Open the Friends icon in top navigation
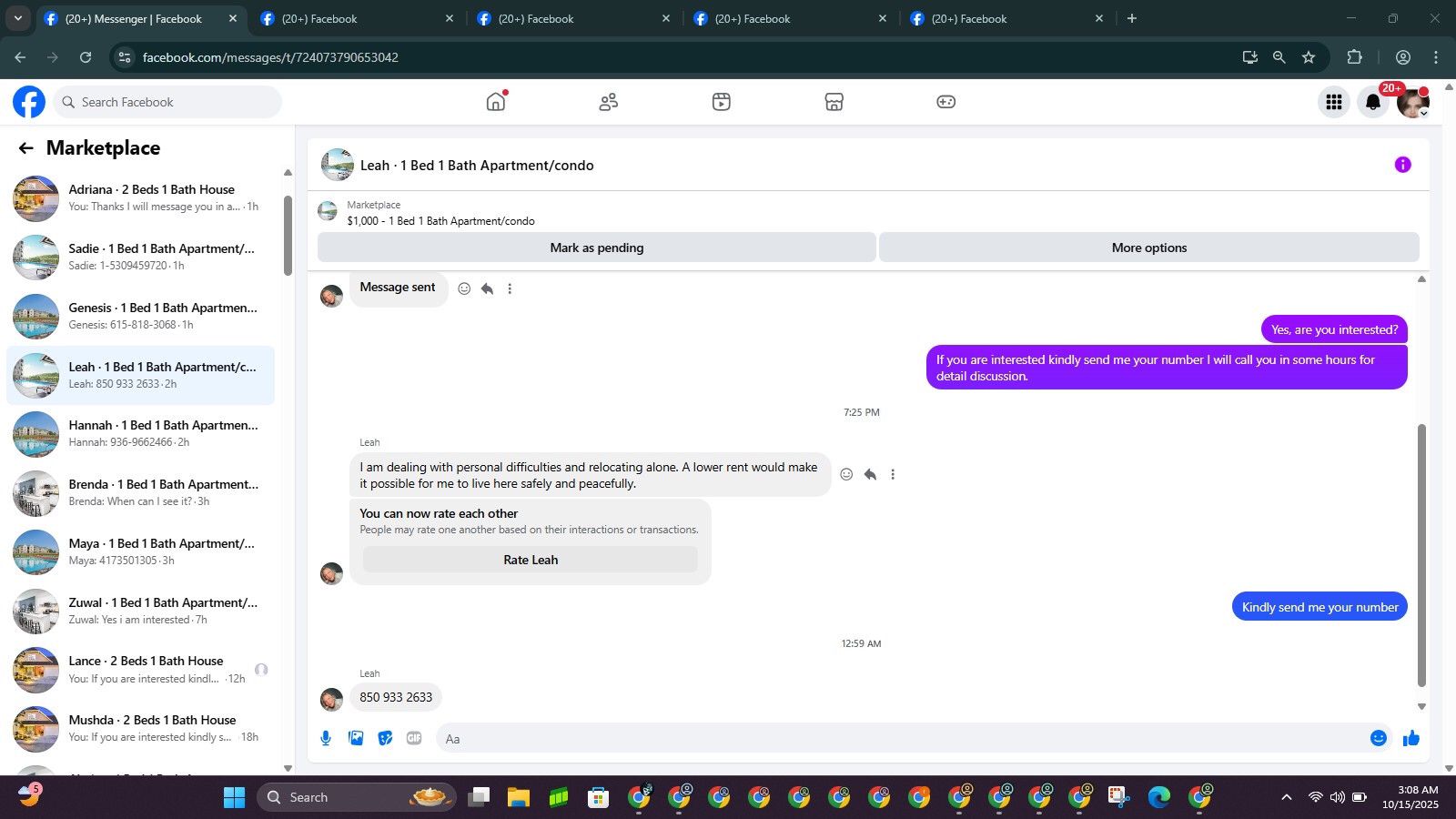Viewport: 1456px width, 819px height. click(x=609, y=102)
